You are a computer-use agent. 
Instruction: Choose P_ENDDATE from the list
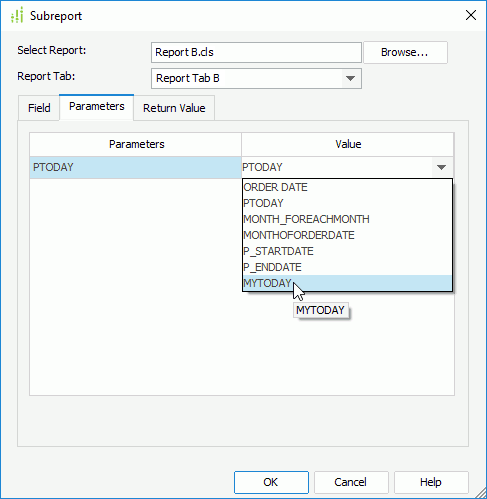point(347,267)
